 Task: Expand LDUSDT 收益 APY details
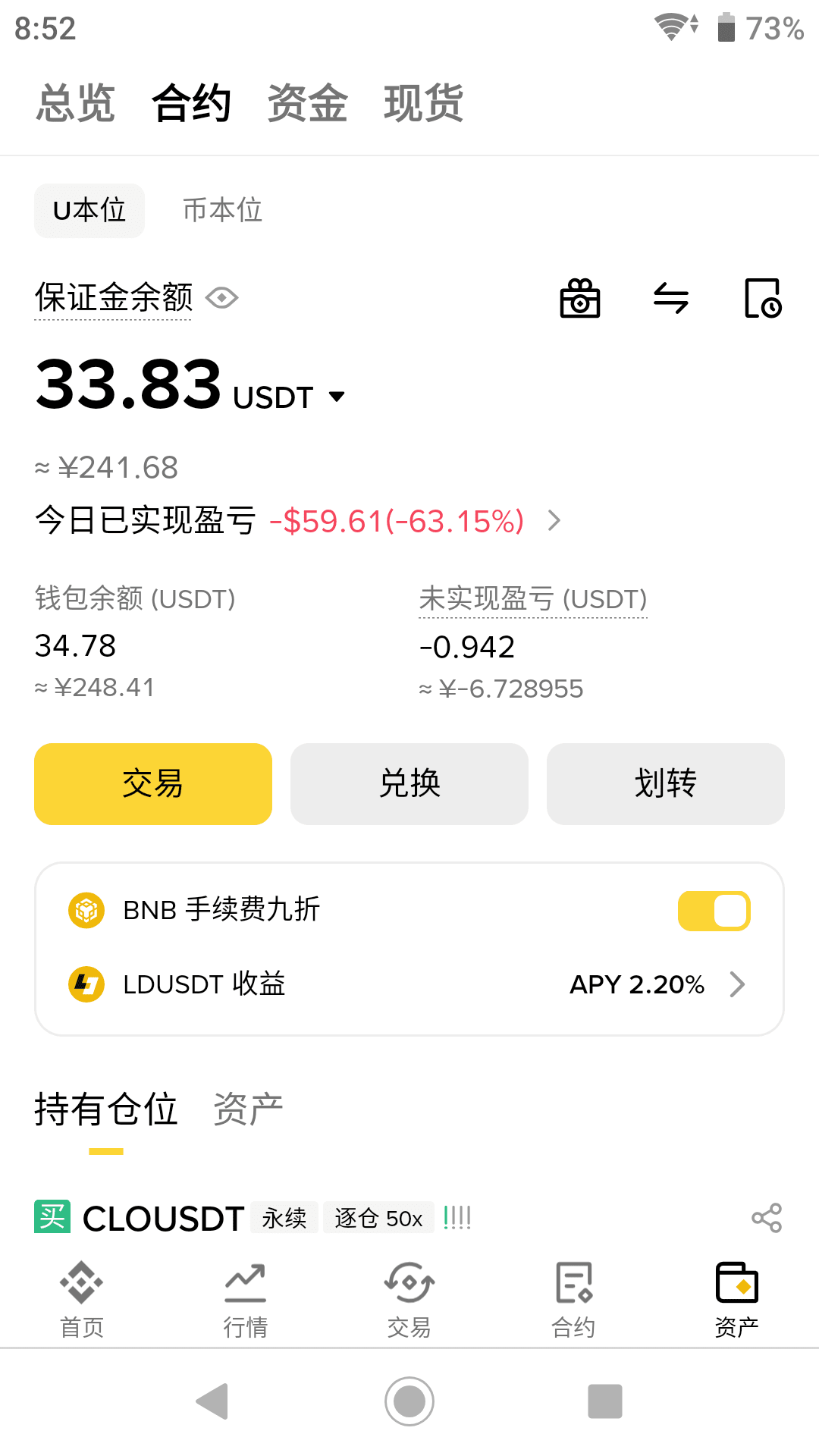click(736, 984)
